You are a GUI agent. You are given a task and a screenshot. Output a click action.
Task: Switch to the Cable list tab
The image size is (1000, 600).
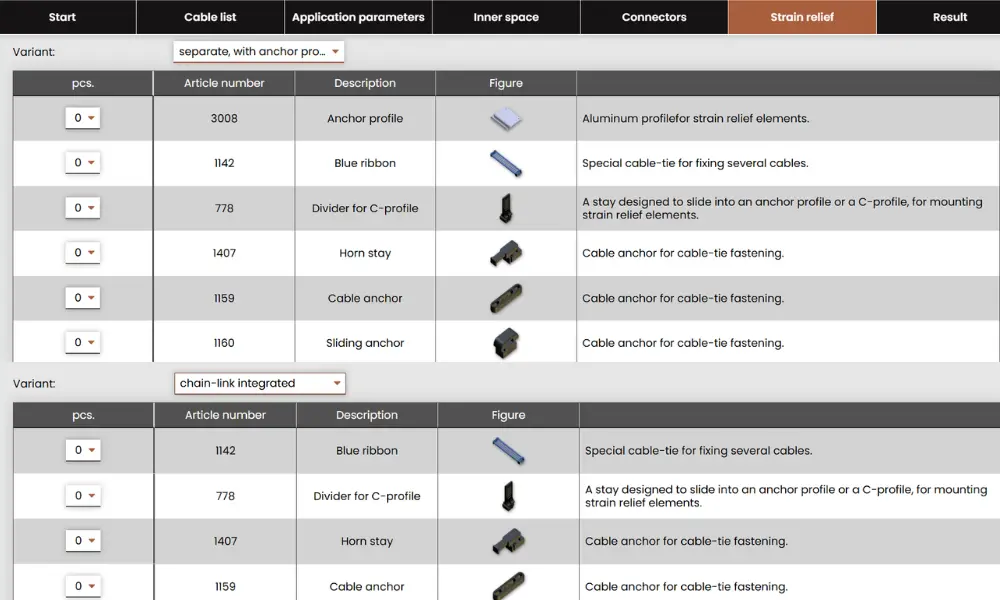click(x=210, y=17)
